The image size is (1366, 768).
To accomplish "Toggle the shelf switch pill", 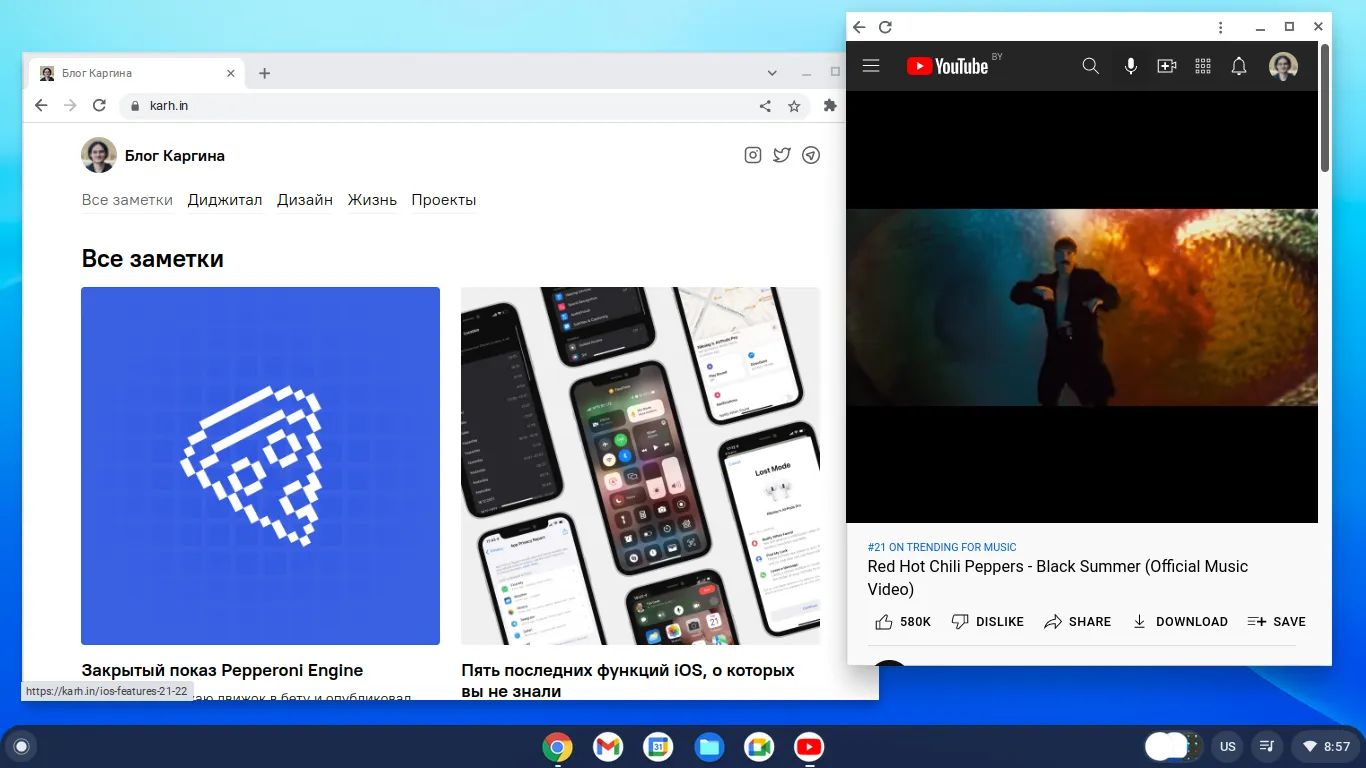I will coord(1173,746).
